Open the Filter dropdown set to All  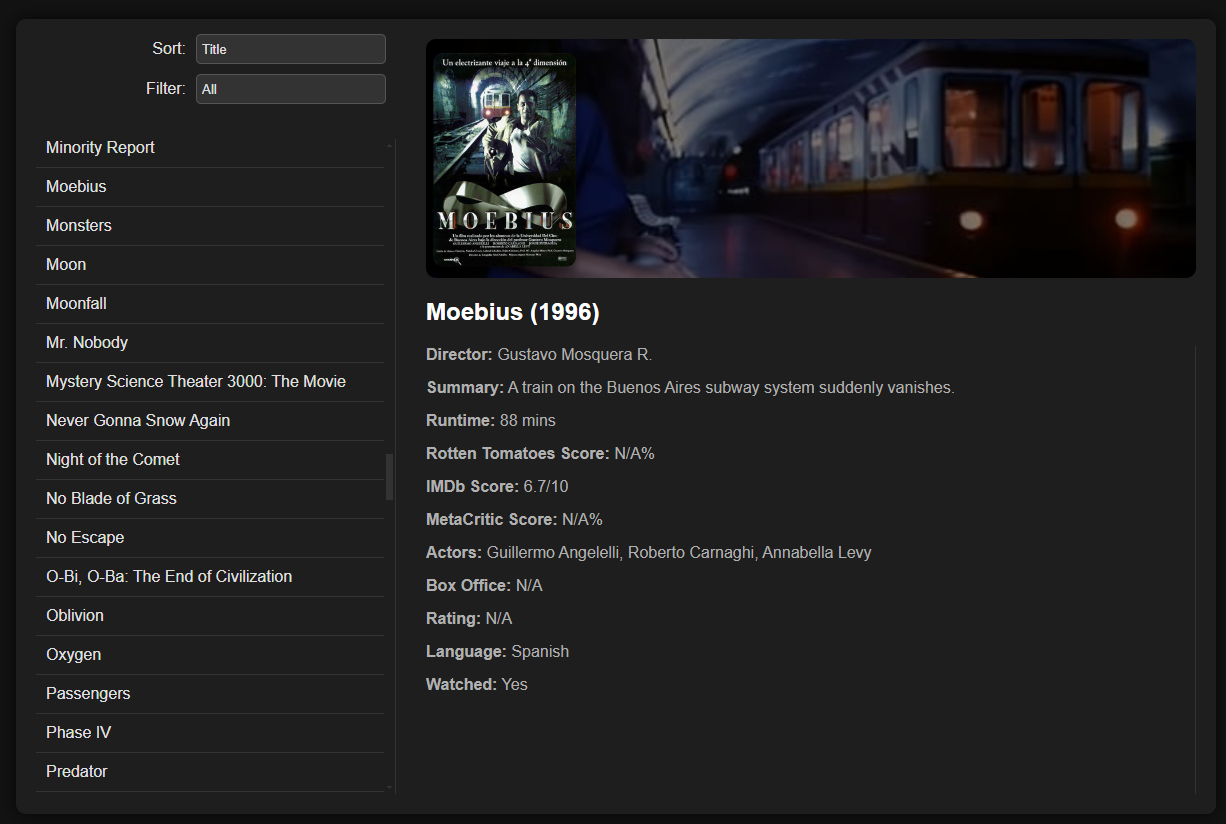291,89
